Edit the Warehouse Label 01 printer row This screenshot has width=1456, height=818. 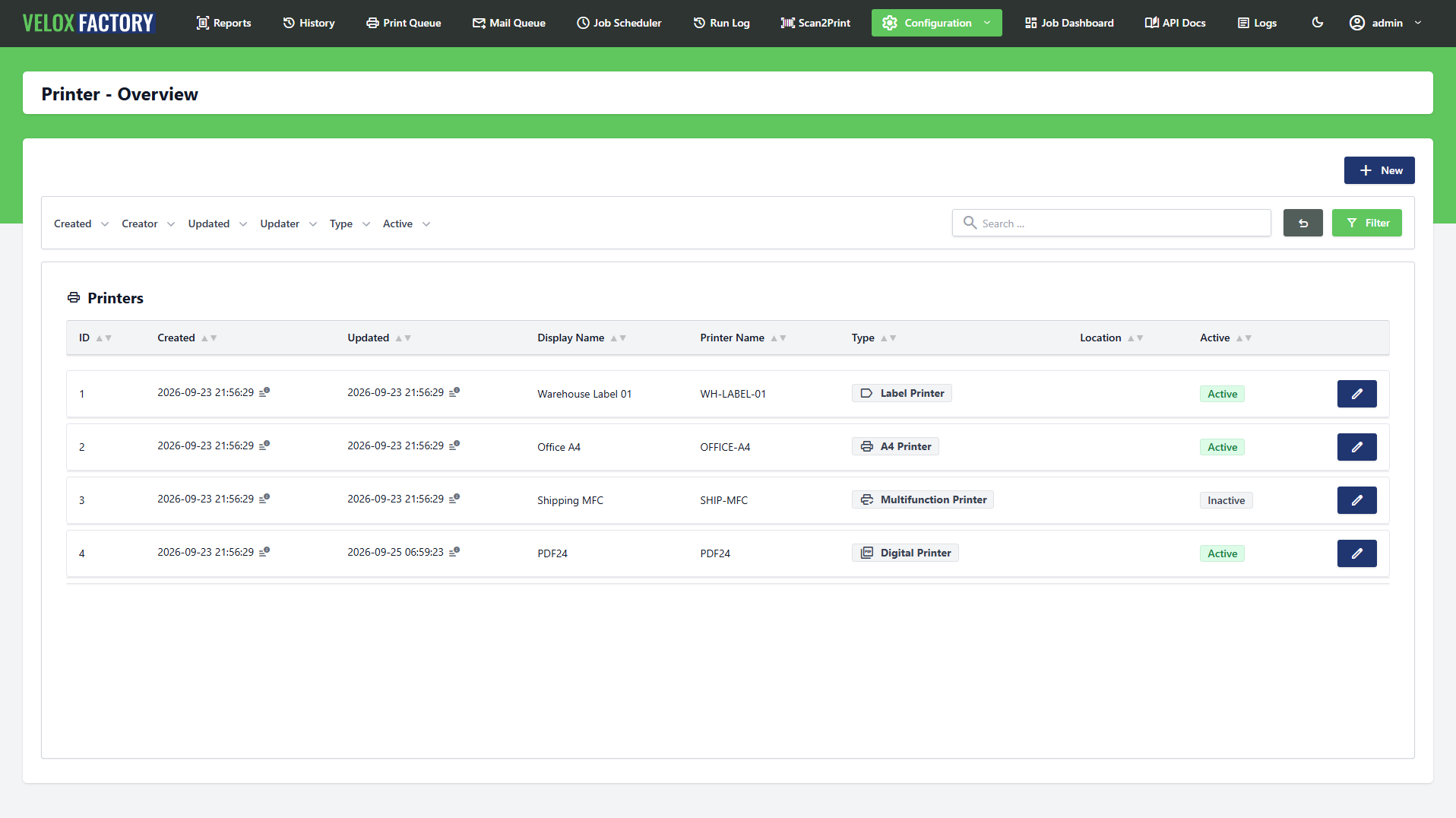tap(1356, 394)
